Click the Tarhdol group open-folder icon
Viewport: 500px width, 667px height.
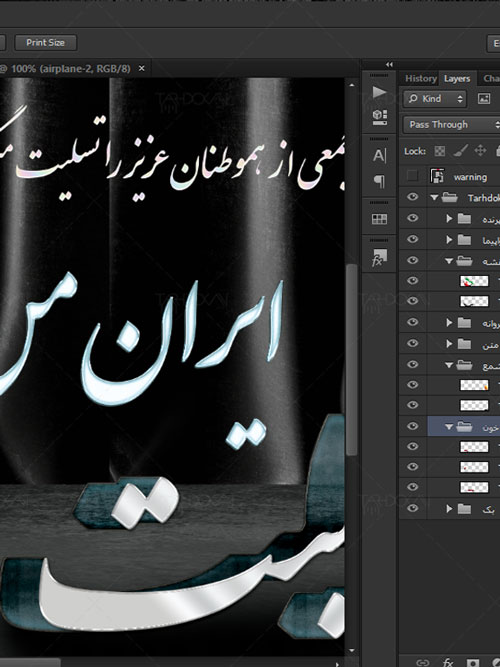tap(449, 197)
